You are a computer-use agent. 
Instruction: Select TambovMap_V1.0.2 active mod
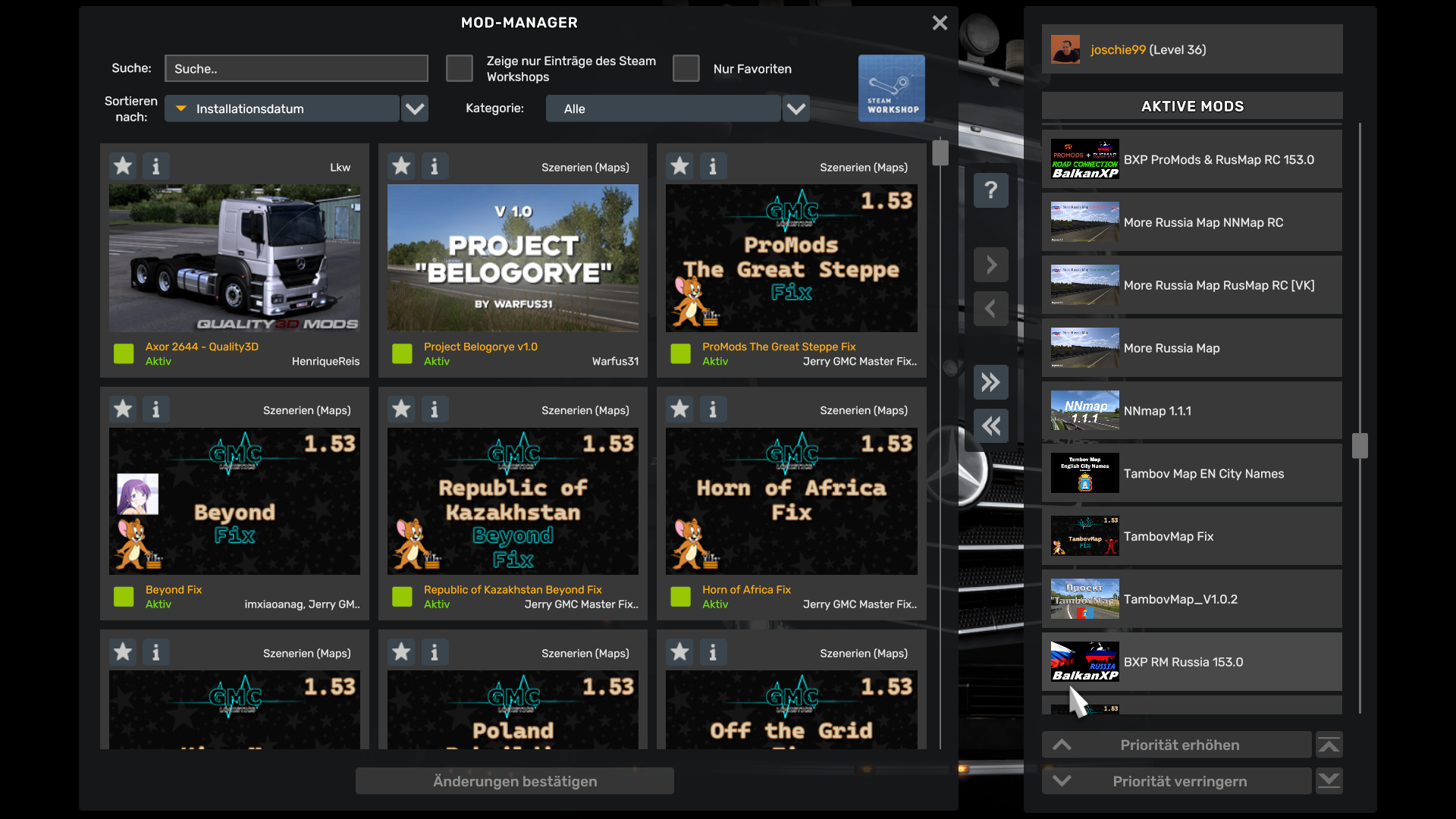(1192, 599)
